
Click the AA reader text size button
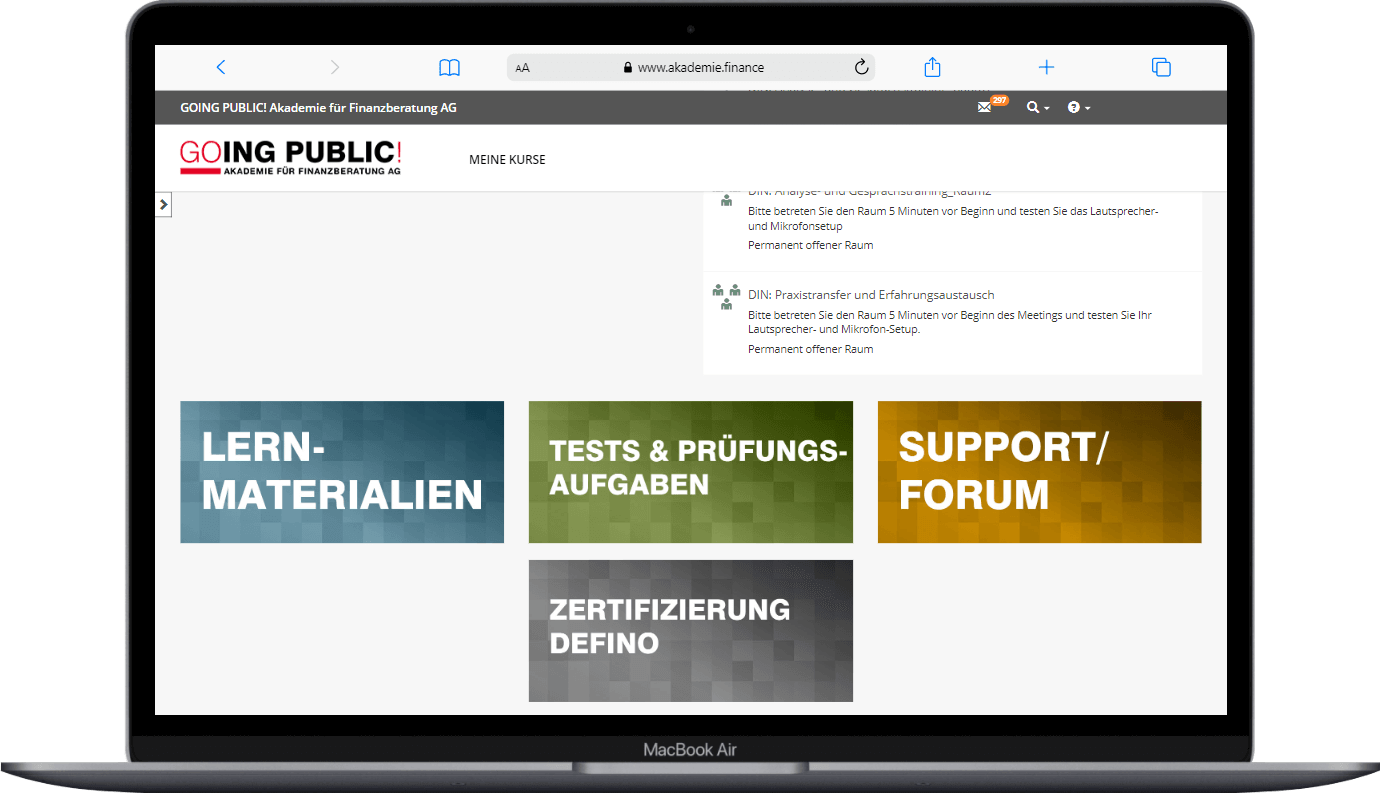click(522, 68)
